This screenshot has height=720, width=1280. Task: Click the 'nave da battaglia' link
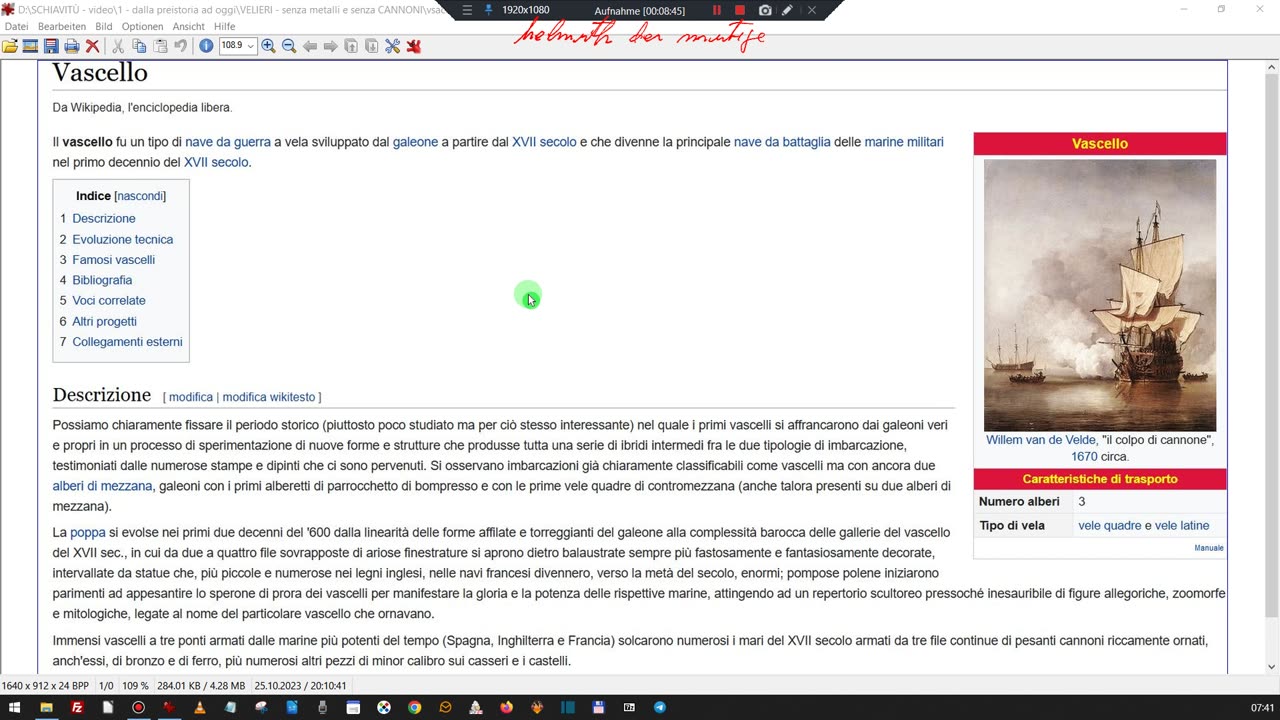pos(782,142)
